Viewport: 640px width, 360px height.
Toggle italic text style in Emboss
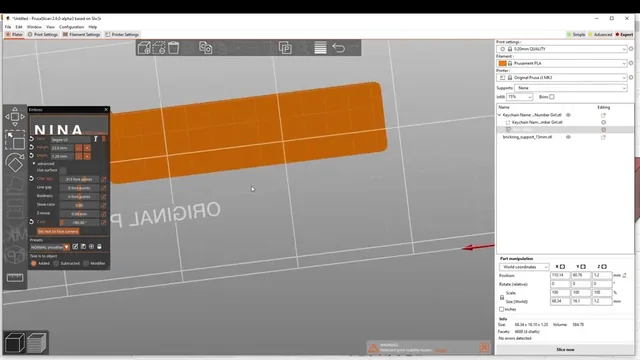tap(96, 139)
